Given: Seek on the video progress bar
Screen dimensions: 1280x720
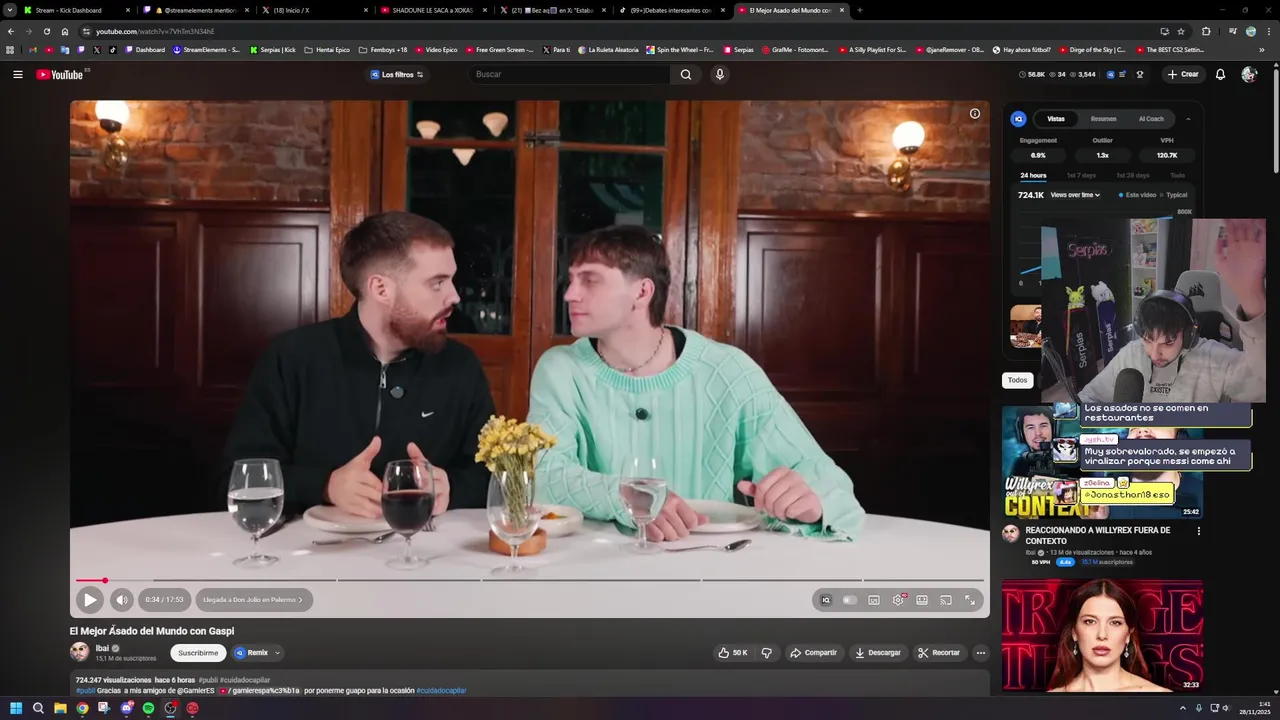Looking at the screenshot, I should pos(530,580).
